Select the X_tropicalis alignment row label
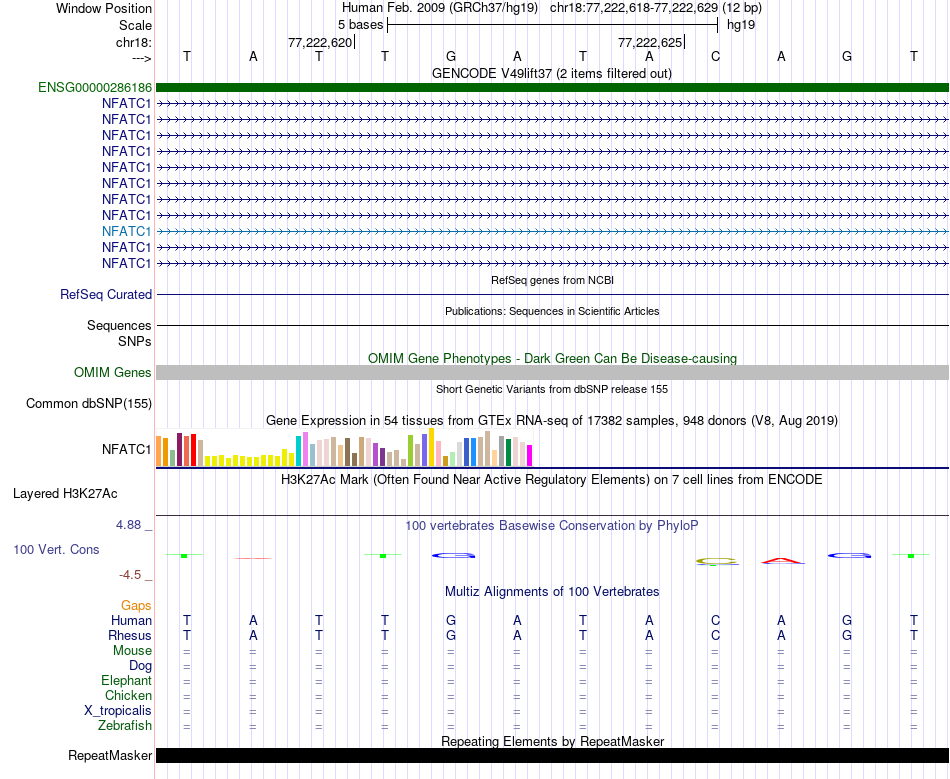 click(118, 711)
